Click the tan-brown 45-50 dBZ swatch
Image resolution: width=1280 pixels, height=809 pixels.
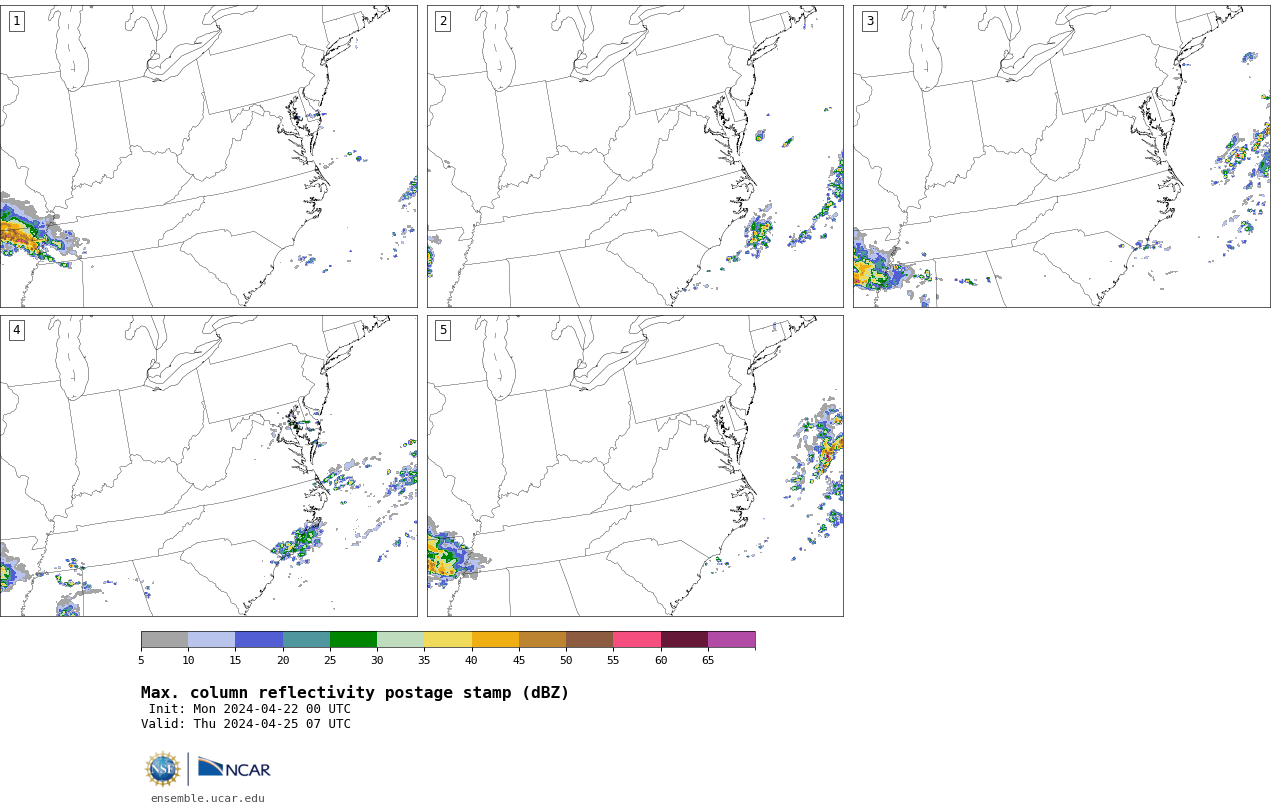point(542,640)
